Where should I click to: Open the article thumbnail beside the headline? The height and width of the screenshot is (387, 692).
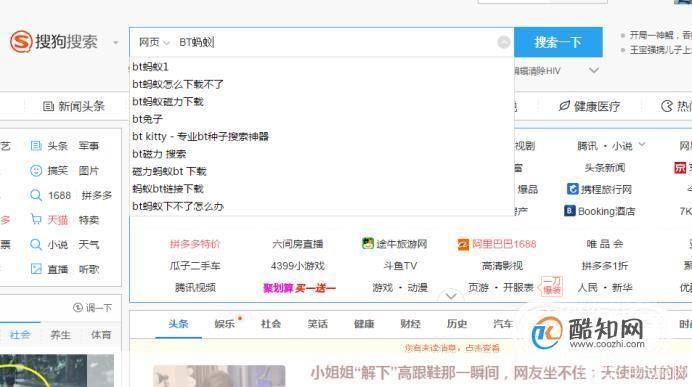tap(219, 376)
